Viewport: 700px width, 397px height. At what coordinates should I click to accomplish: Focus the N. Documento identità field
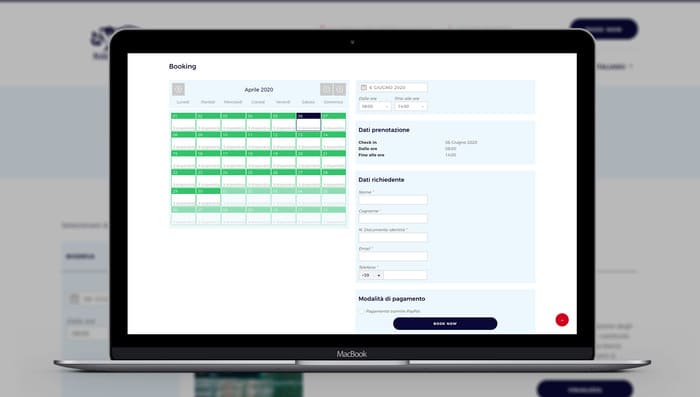(393, 237)
